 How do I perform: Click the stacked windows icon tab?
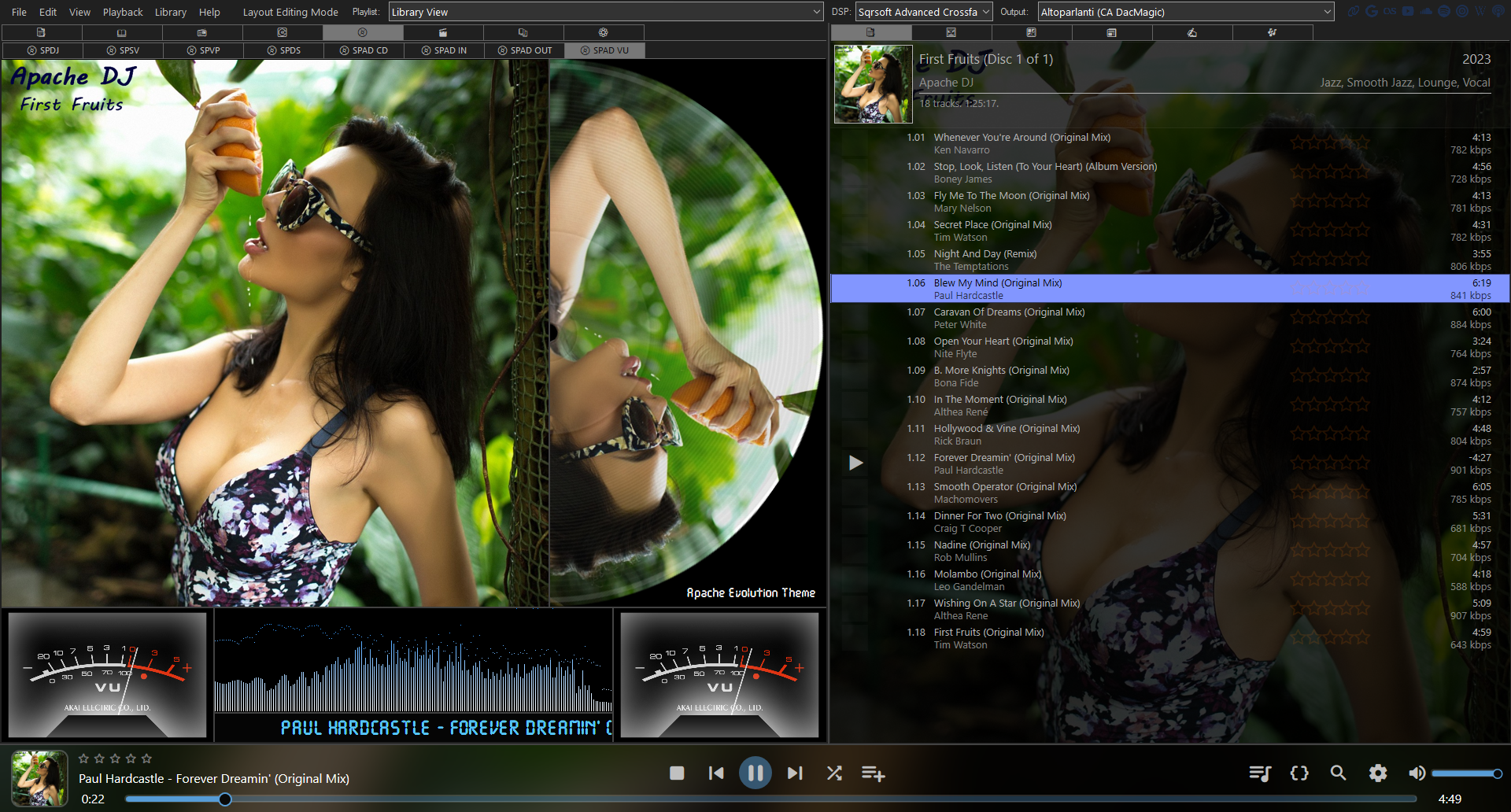tap(1111, 32)
